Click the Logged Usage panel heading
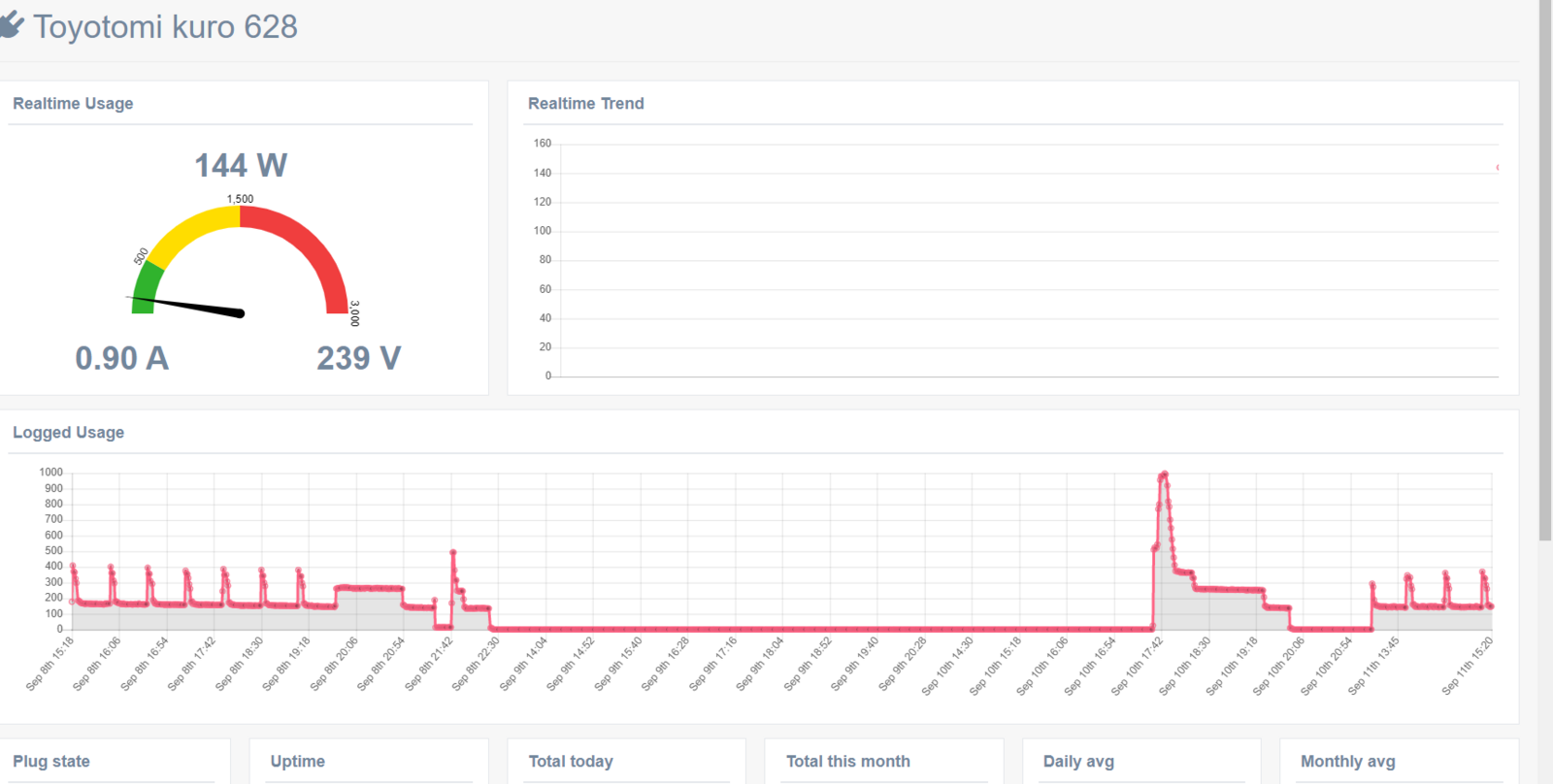The height and width of the screenshot is (784, 1553). coord(68,433)
